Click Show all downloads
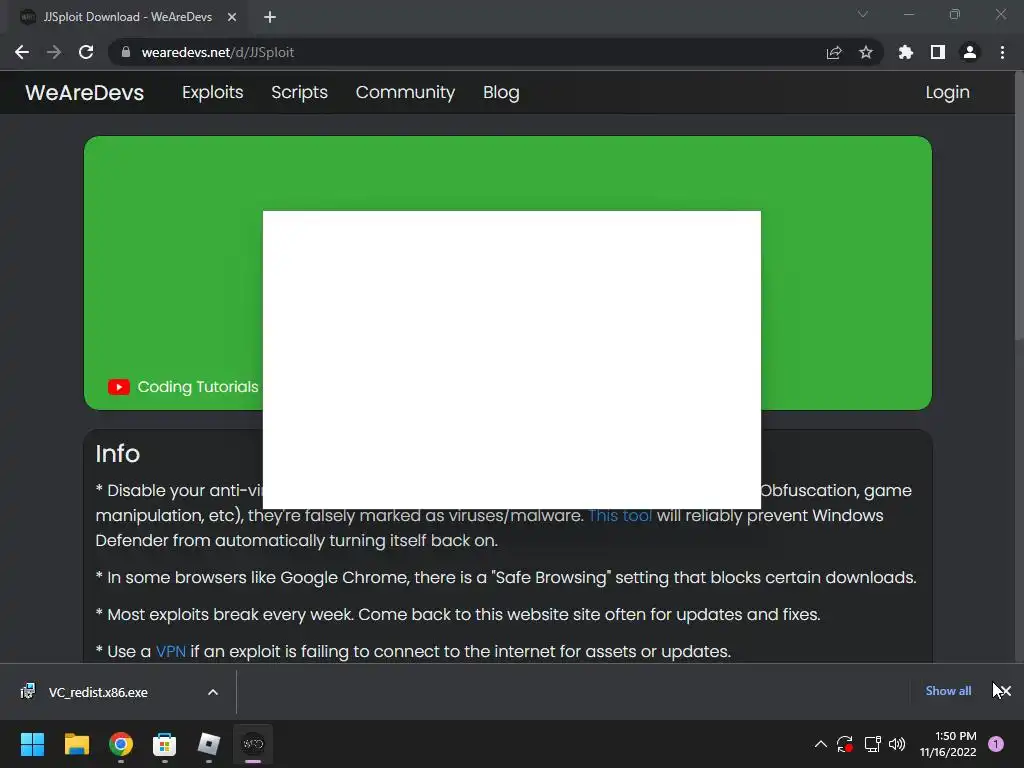The height and width of the screenshot is (768, 1024). pyautogui.click(x=948, y=691)
